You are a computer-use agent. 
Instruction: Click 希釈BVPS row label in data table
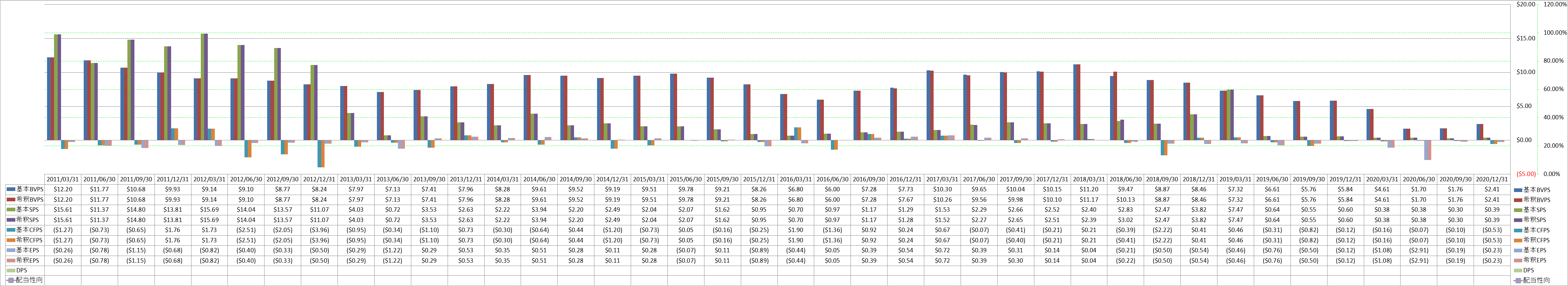(x=29, y=200)
